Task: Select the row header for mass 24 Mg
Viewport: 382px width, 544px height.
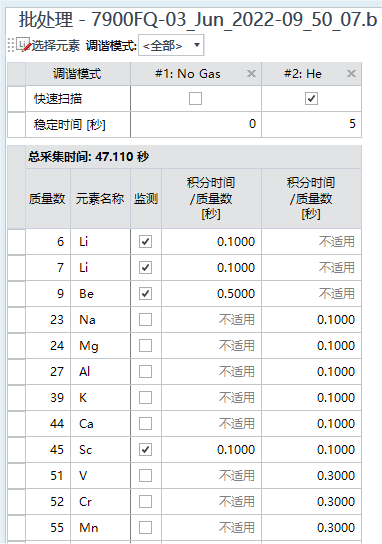Action: click(16, 346)
